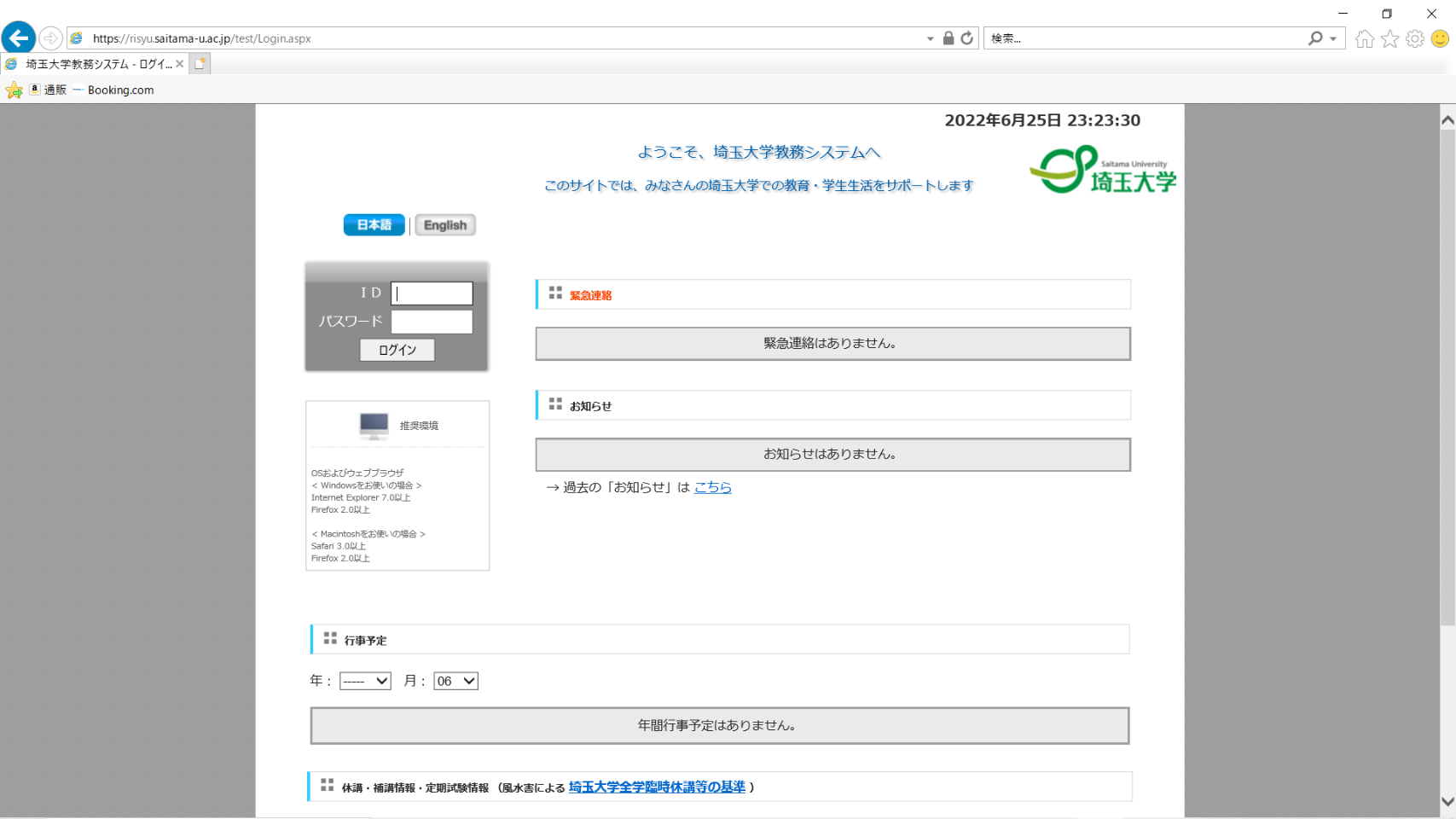Open the settings gear icon

pyautogui.click(x=1415, y=38)
